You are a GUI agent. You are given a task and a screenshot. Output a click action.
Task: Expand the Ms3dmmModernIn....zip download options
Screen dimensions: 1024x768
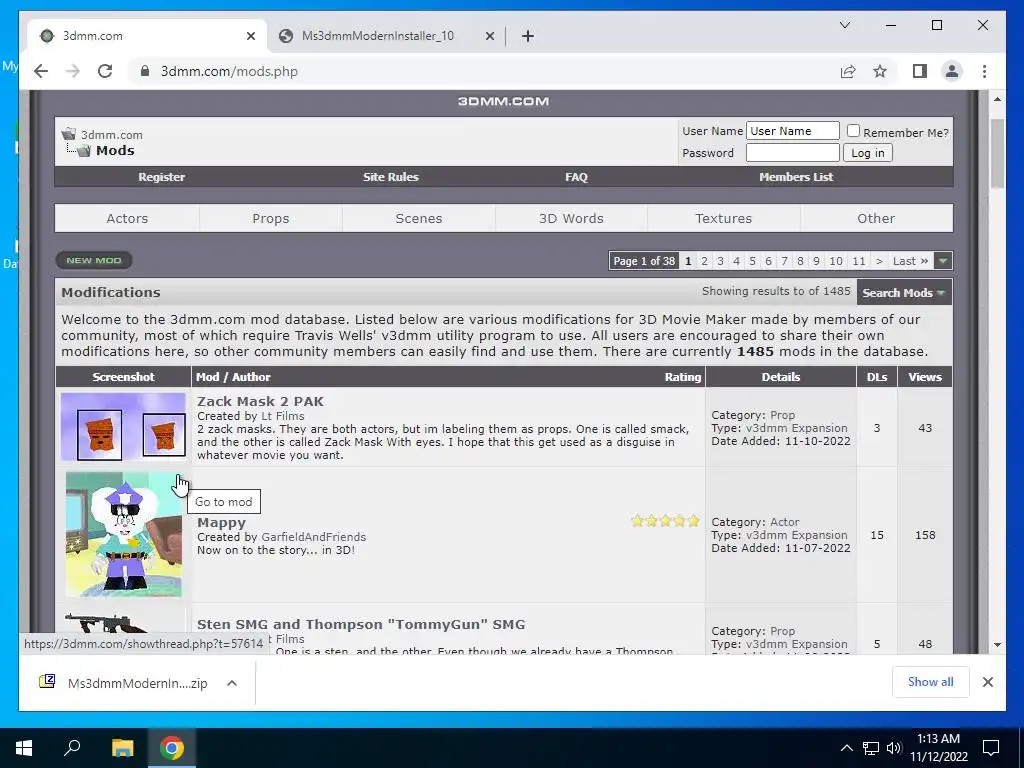click(232, 683)
